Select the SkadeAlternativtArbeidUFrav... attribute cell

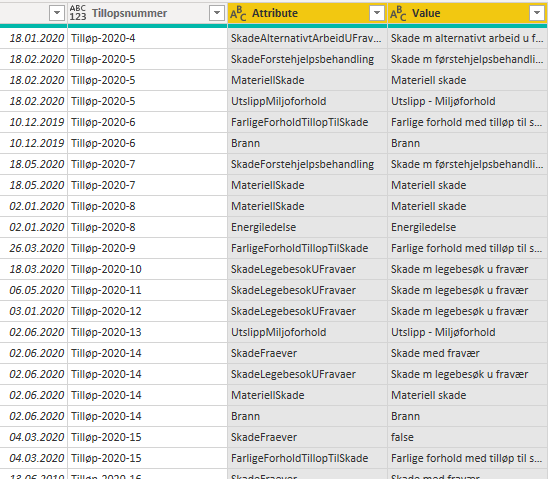pos(307,38)
